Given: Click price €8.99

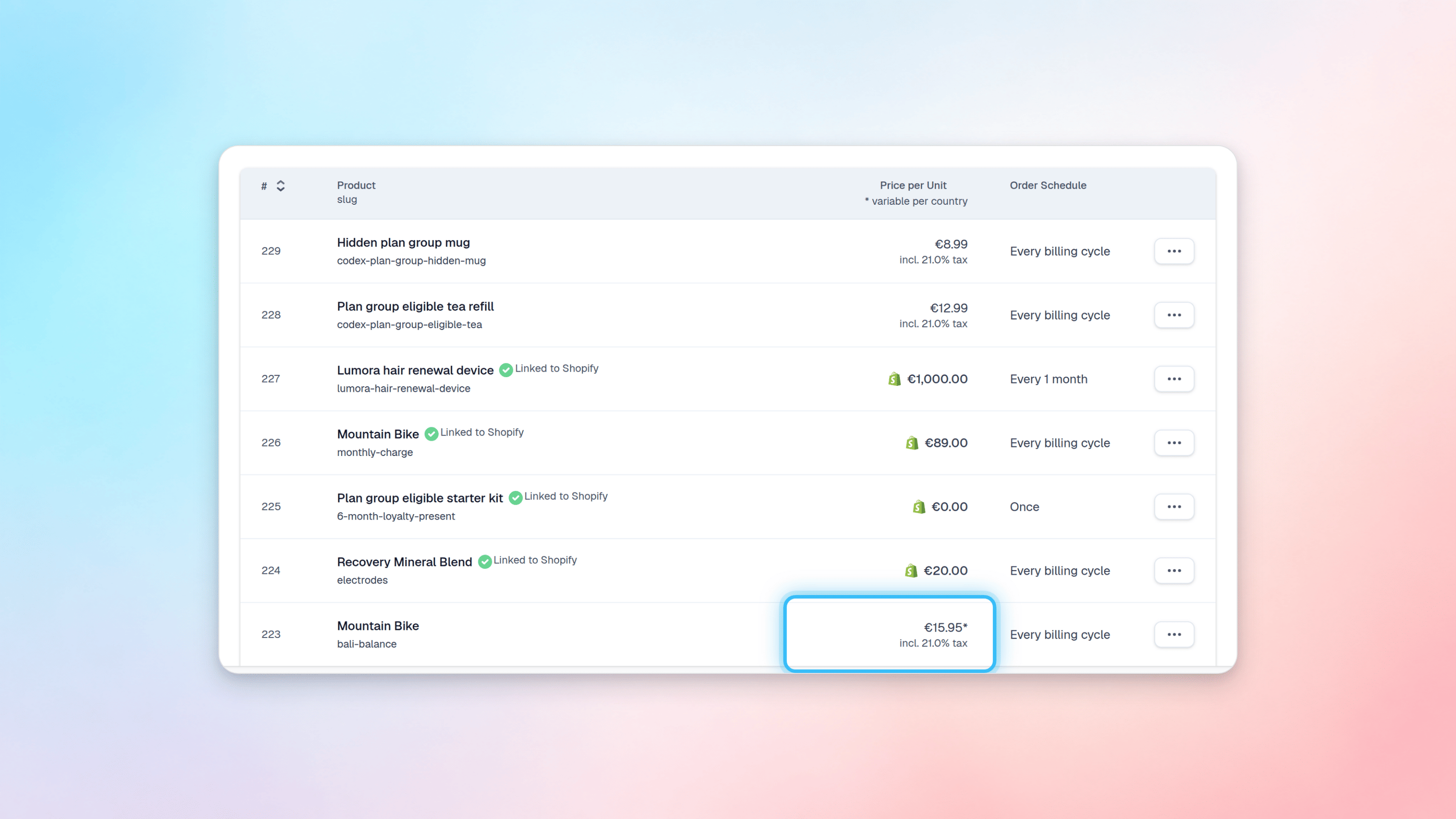Looking at the screenshot, I should (951, 244).
